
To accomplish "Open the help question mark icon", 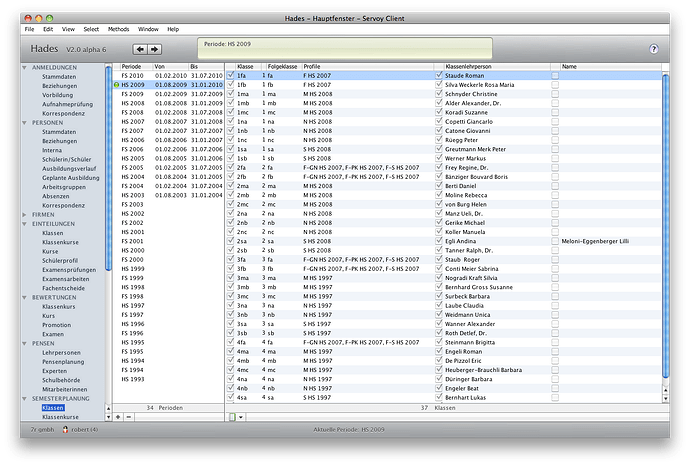I will pos(654,49).
